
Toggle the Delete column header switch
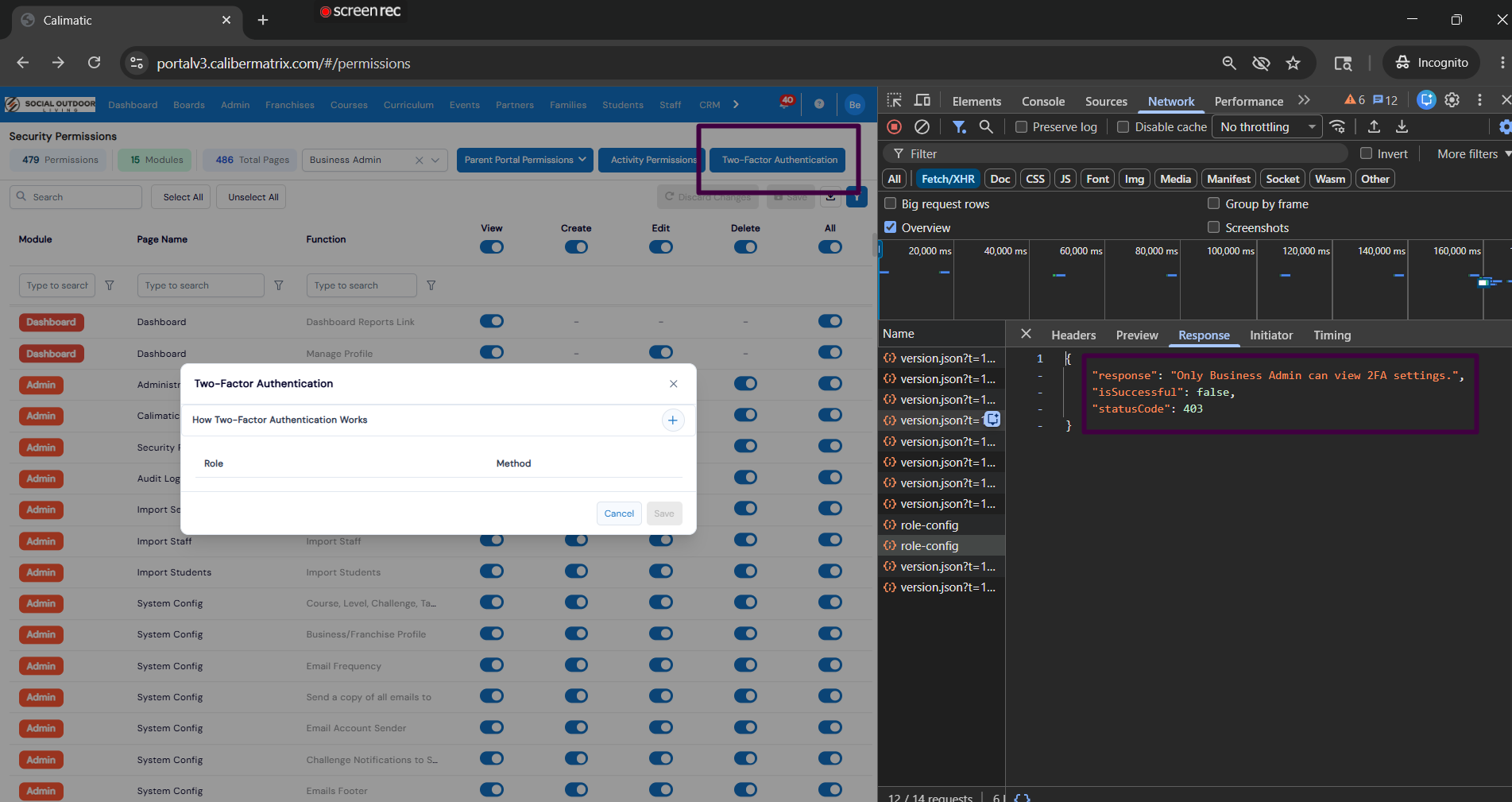(x=745, y=247)
